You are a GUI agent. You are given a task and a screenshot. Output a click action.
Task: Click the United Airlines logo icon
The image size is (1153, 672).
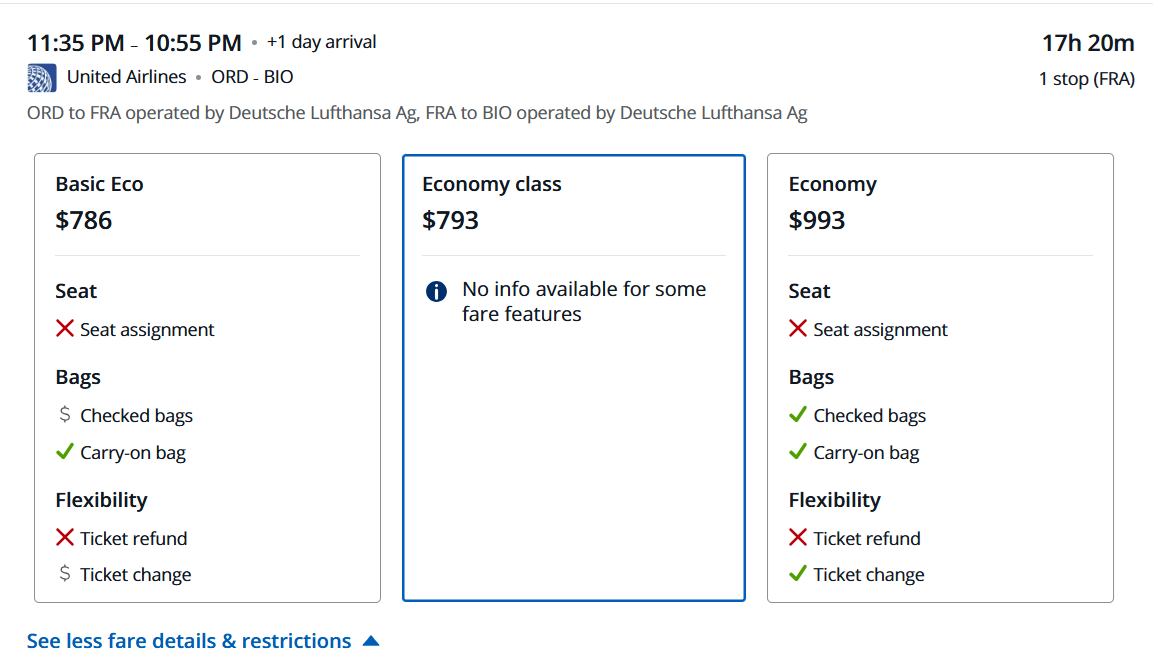point(42,77)
